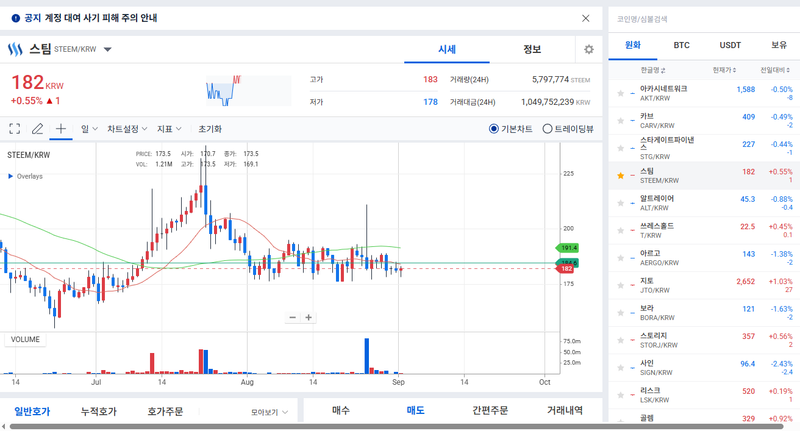The height and width of the screenshot is (431, 800).
Task: Click the red 182 price label
Action: [566, 269]
